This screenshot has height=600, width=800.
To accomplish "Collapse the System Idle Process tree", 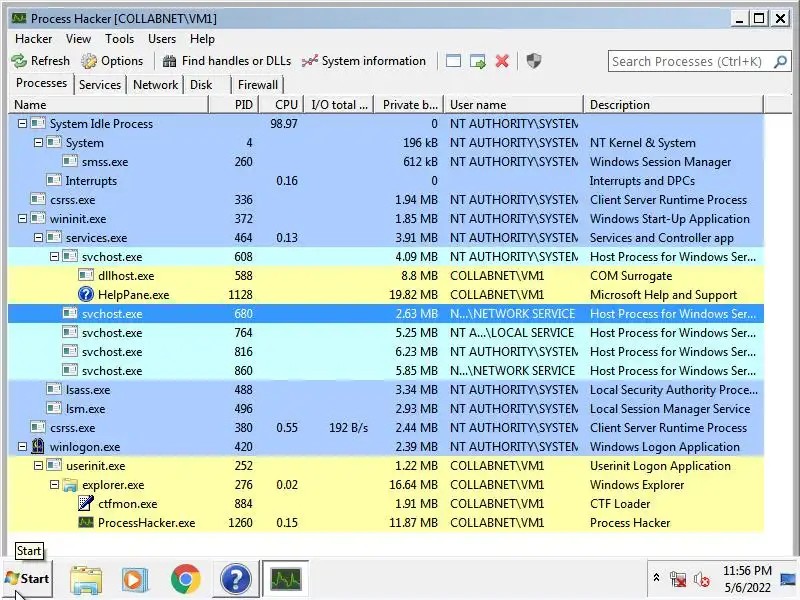I will click(22, 123).
